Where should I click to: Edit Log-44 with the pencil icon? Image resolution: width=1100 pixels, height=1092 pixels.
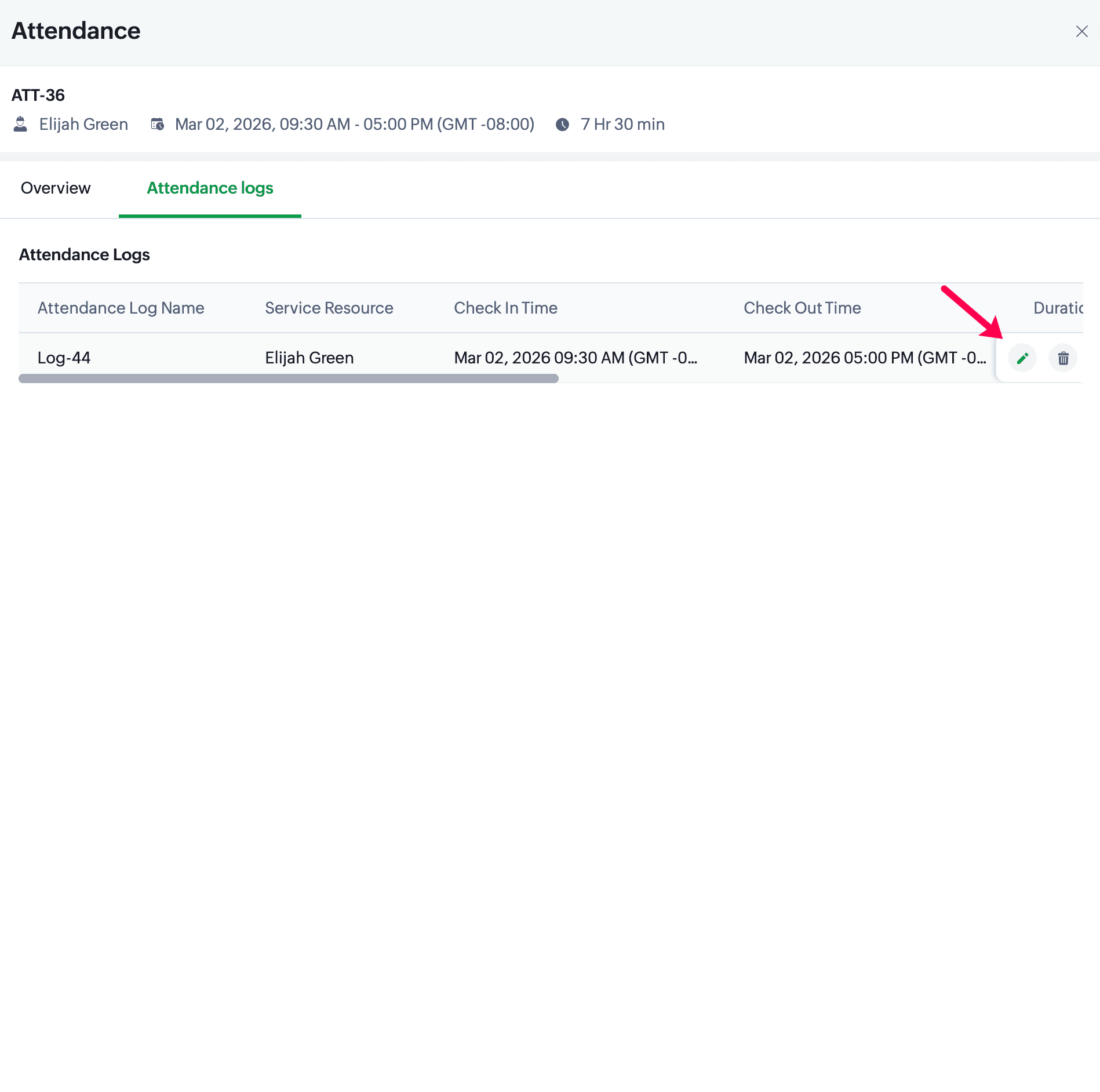tap(1022, 358)
